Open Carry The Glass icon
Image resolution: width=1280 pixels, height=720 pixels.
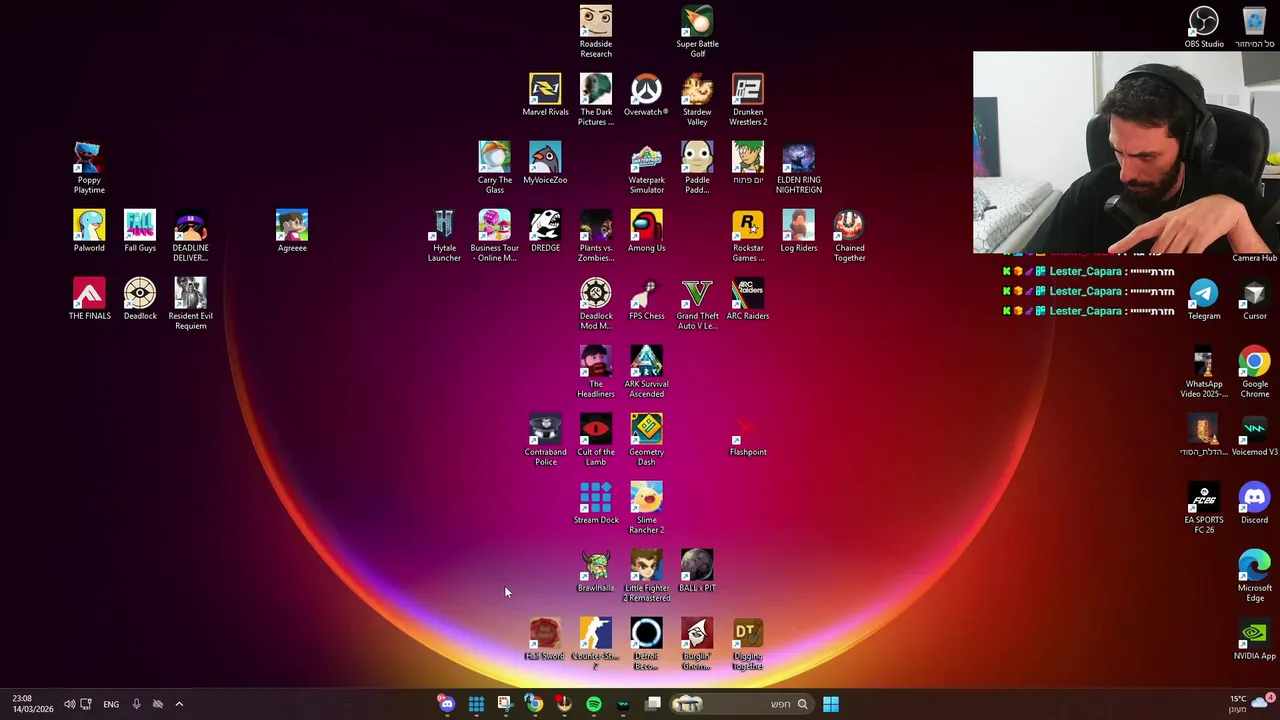[x=494, y=167]
